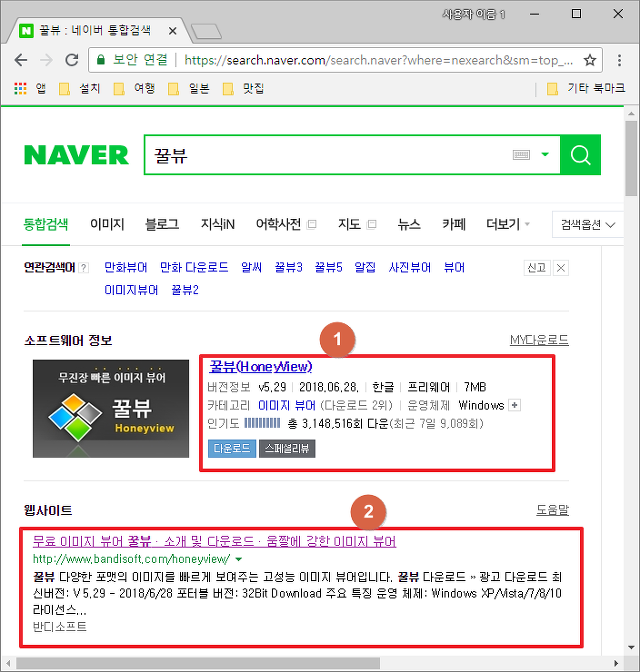
Task: Reload the page with refresh icon
Action: tap(72, 60)
